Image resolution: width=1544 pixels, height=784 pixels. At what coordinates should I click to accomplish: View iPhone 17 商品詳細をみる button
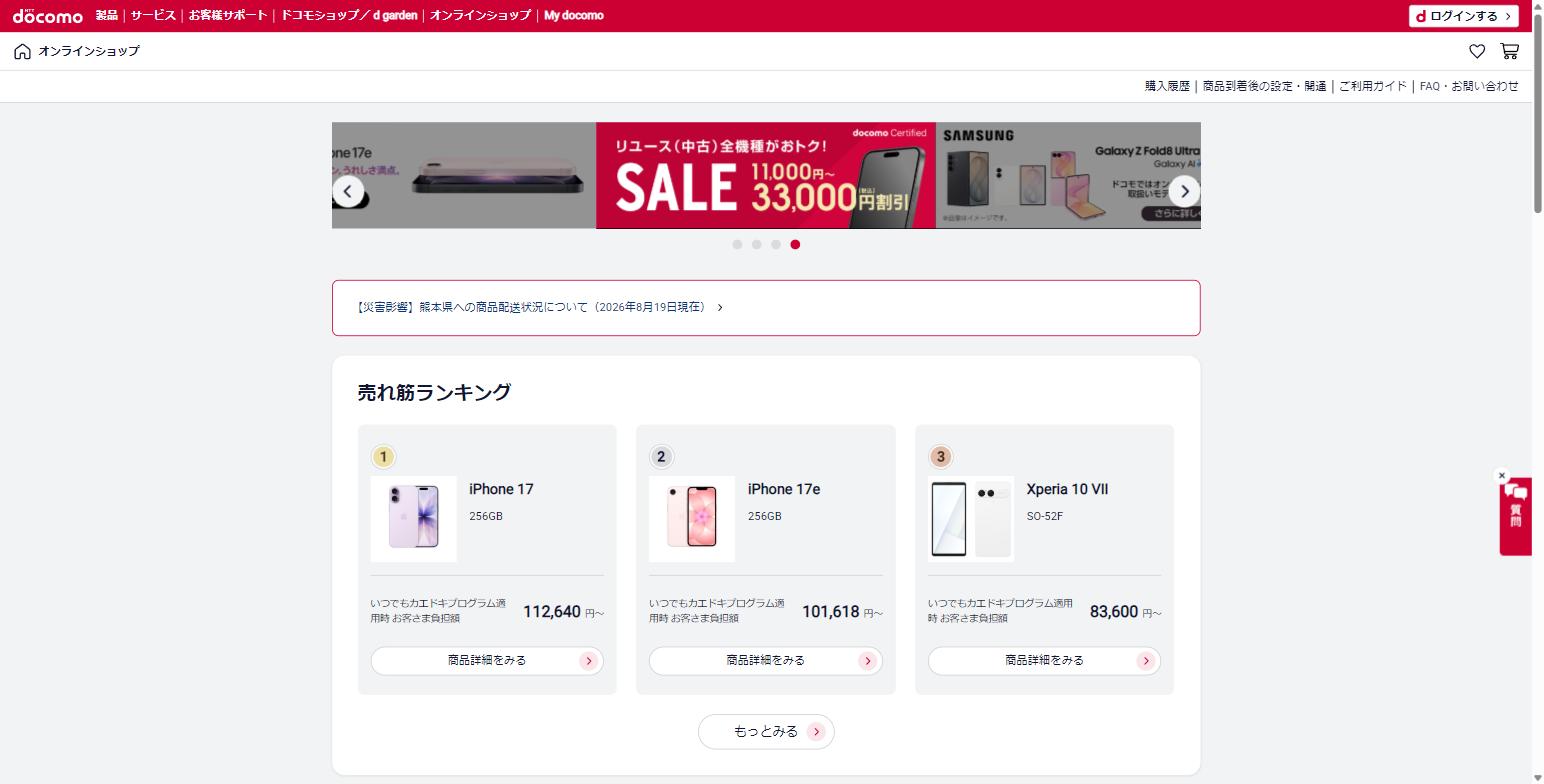coord(487,661)
